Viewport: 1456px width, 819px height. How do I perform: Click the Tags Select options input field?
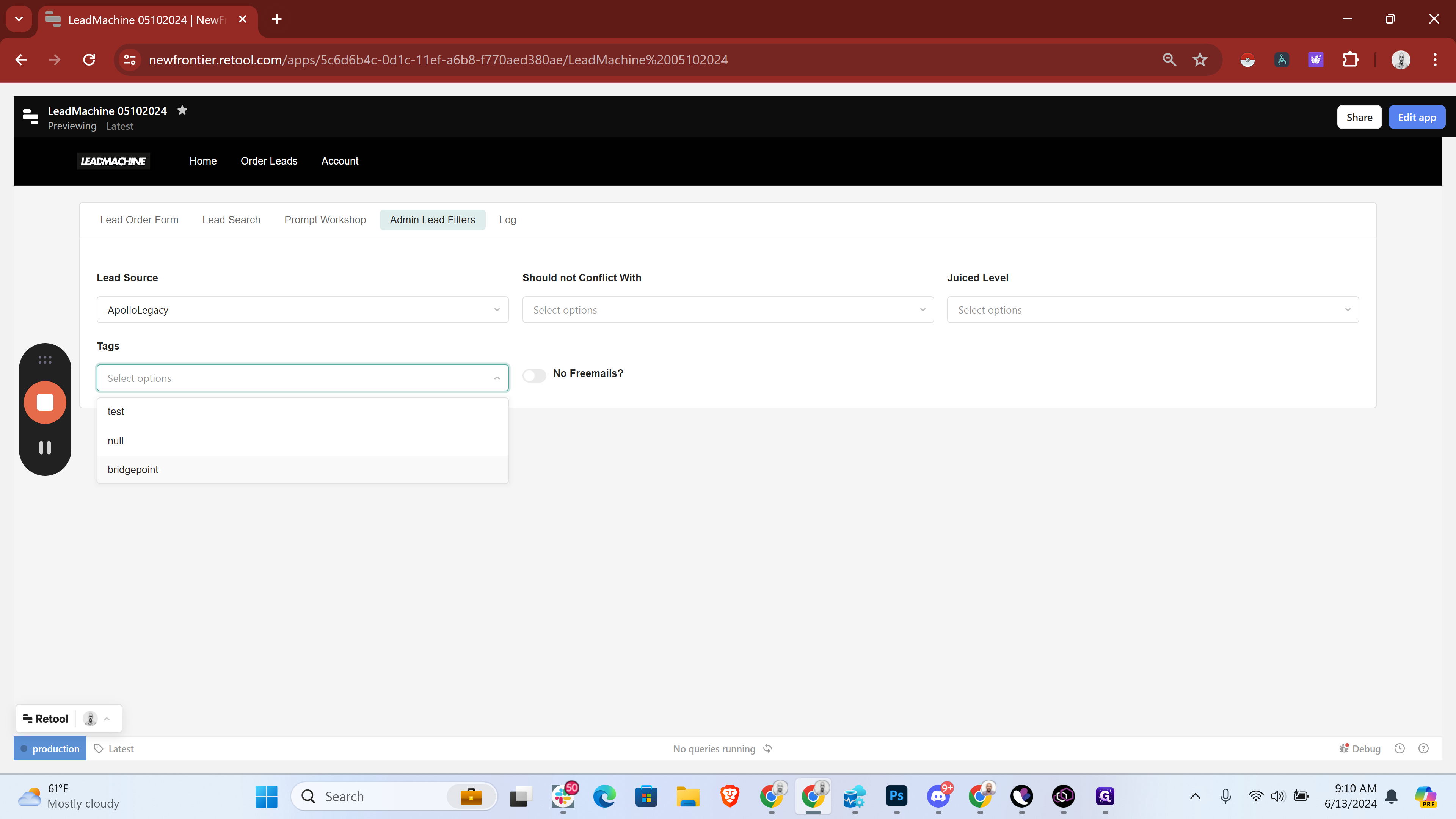click(294, 378)
